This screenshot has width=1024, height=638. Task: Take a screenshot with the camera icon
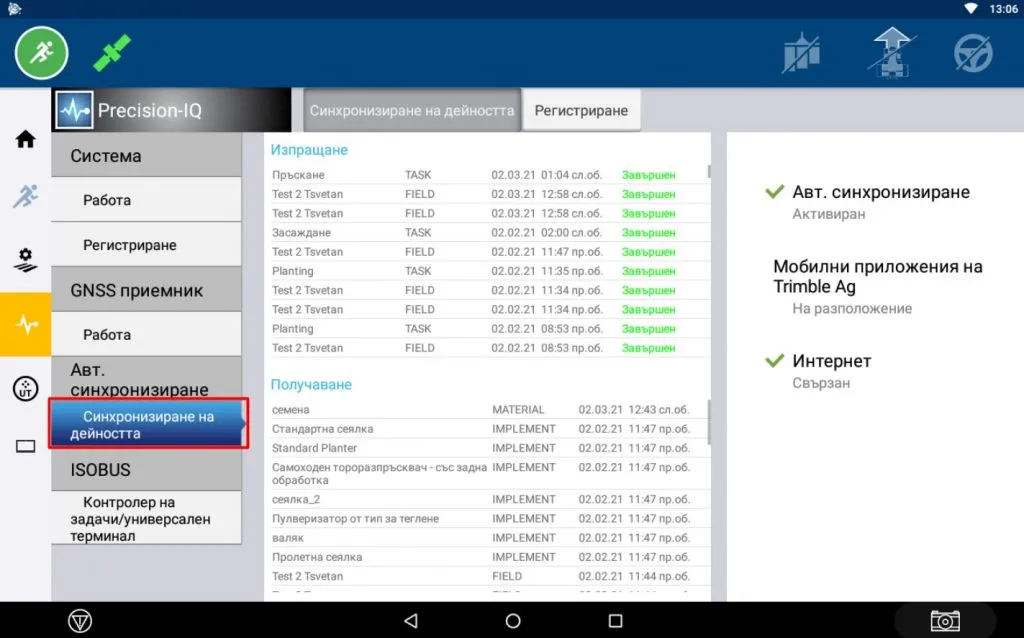point(945,620)
